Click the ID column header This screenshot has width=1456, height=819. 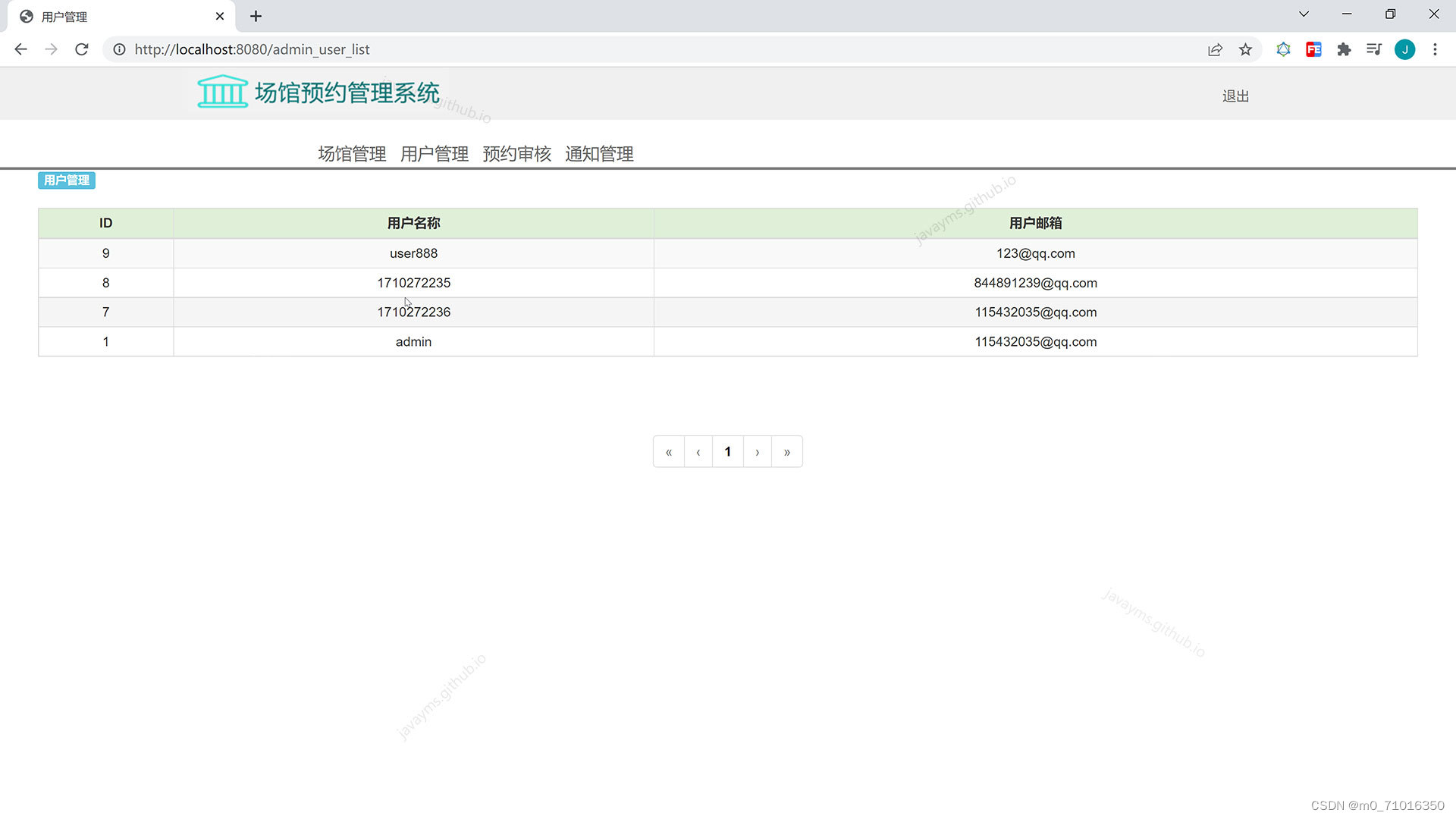coord(105,223)
